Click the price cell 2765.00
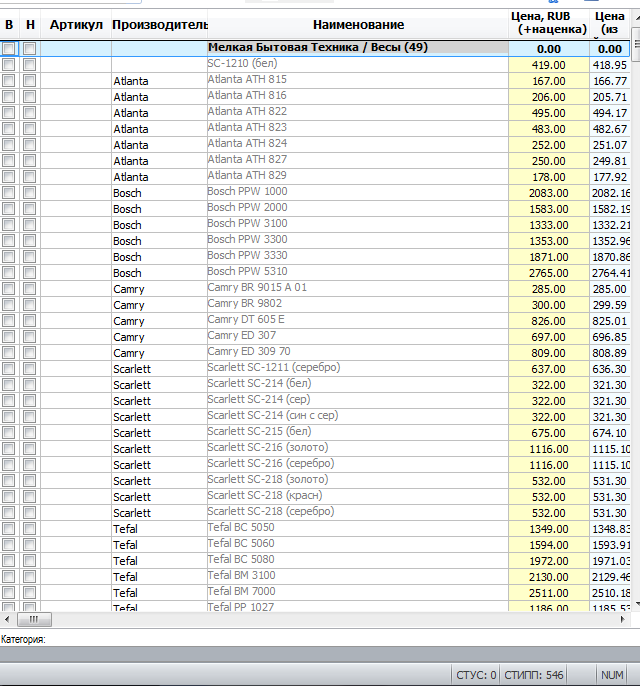This screenshot has height=686, width=640. point(549,273)
